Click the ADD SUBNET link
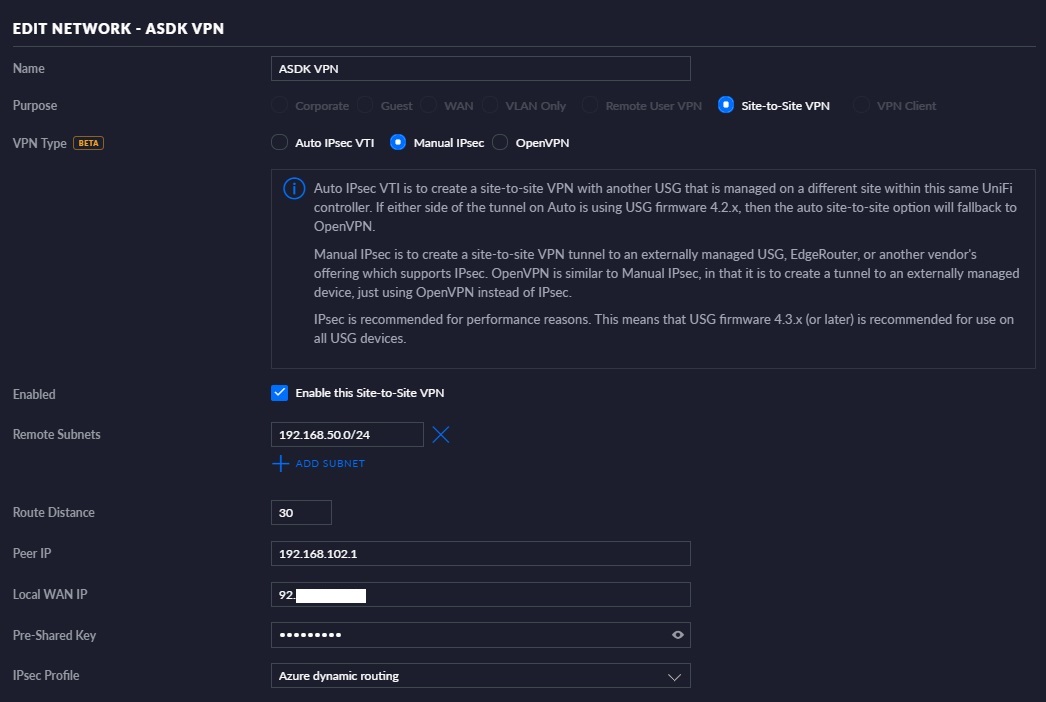 pyautogui.click(x=330, y=464)
